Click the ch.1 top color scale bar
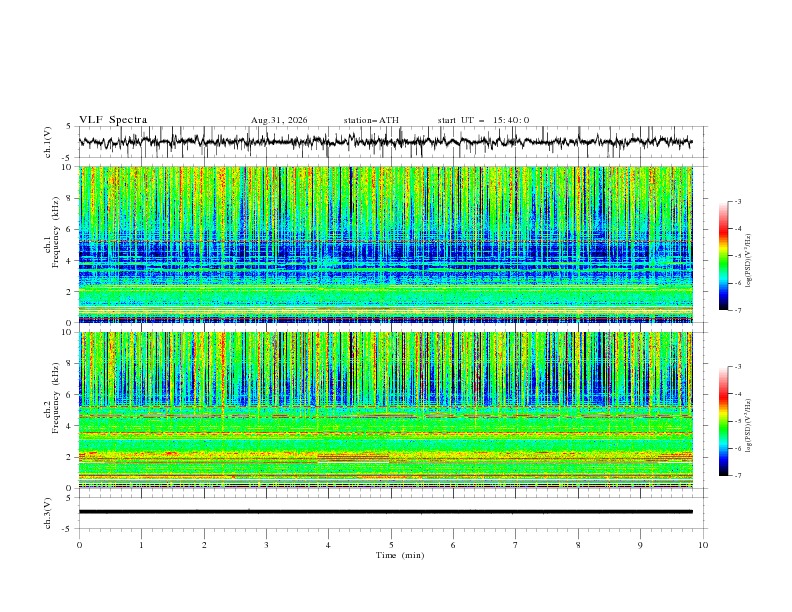Viewport: 792px width, 612px height. point(723,255)
